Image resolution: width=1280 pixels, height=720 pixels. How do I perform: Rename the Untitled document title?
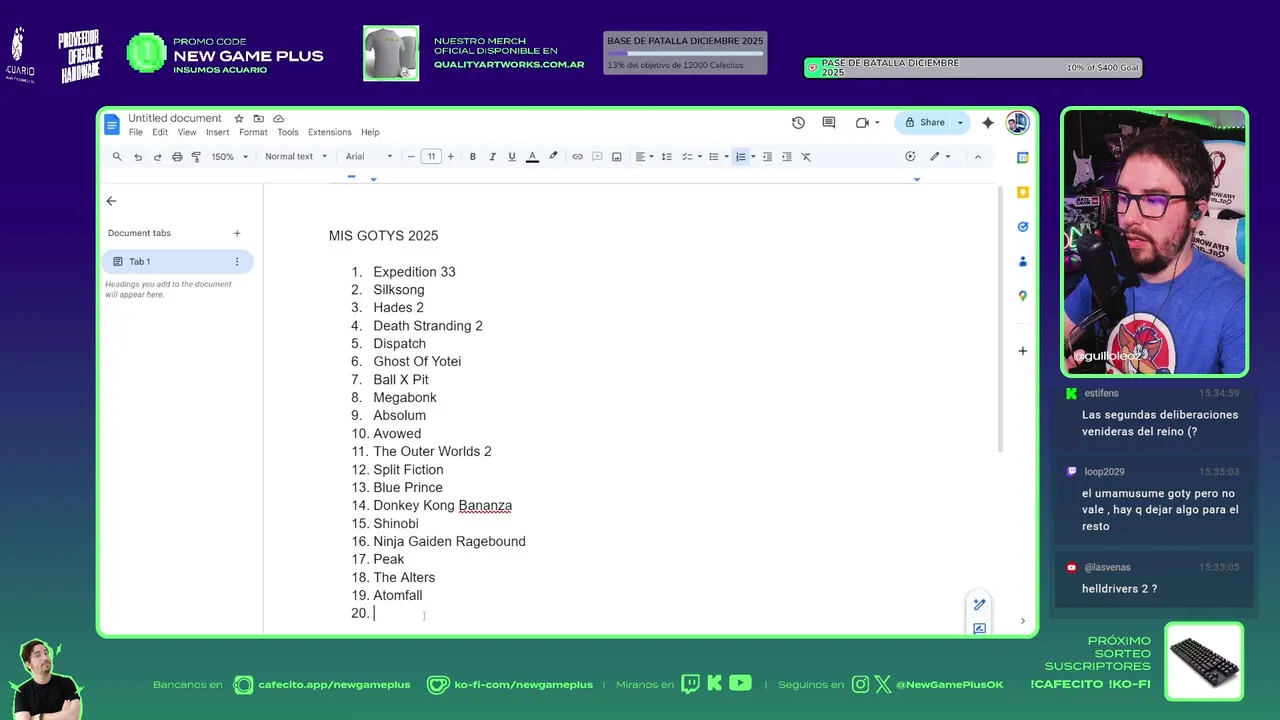coord(175,118)
